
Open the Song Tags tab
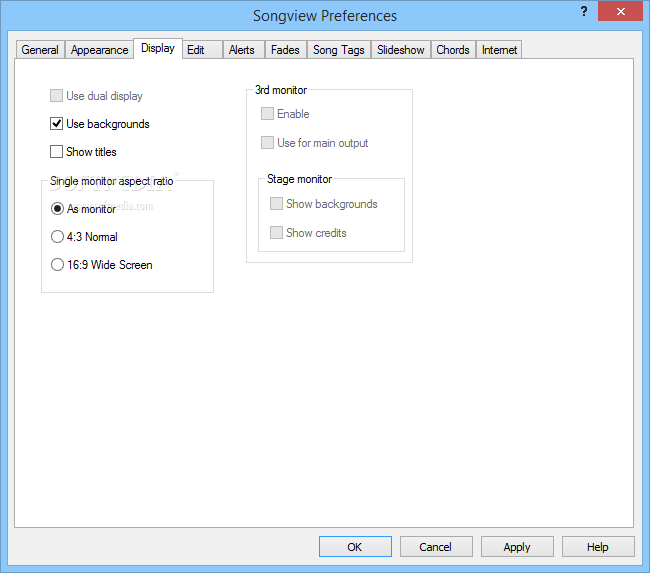pos(339,50)
